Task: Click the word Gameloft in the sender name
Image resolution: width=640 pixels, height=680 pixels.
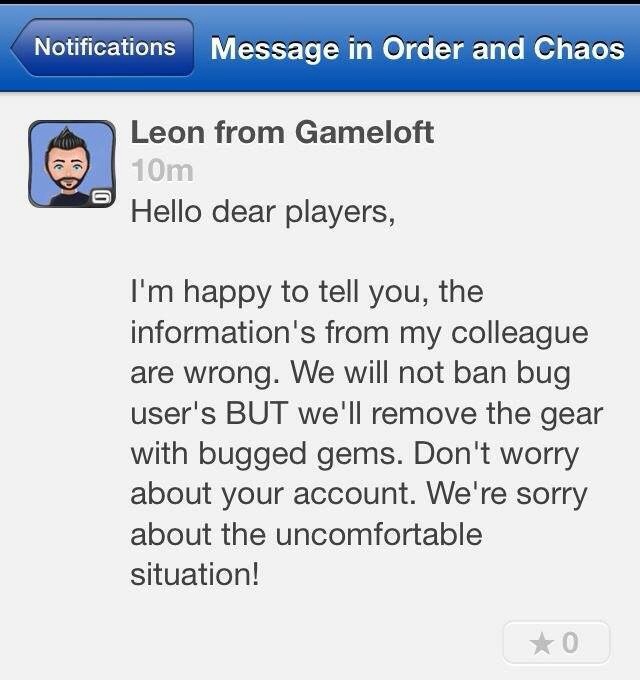Action: pyautogui.click(x=365, y=132)
